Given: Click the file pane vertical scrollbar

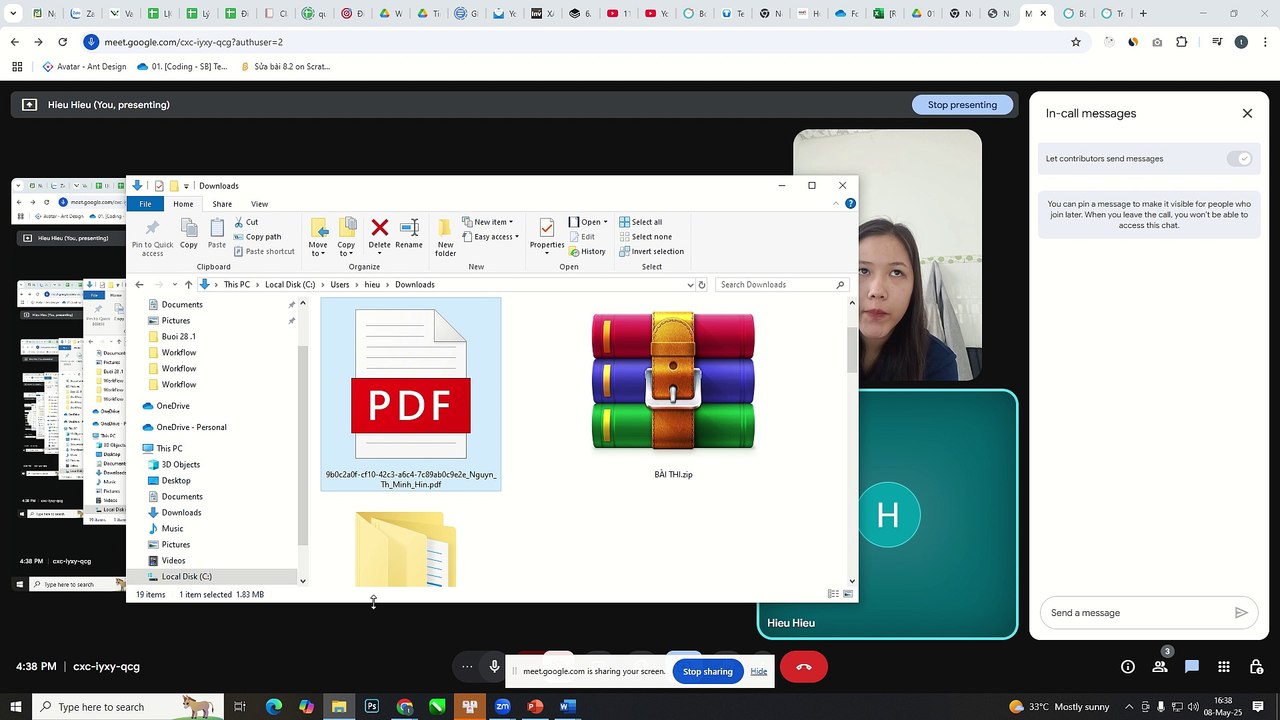Looking at the screenshot, I should [852, 350].
